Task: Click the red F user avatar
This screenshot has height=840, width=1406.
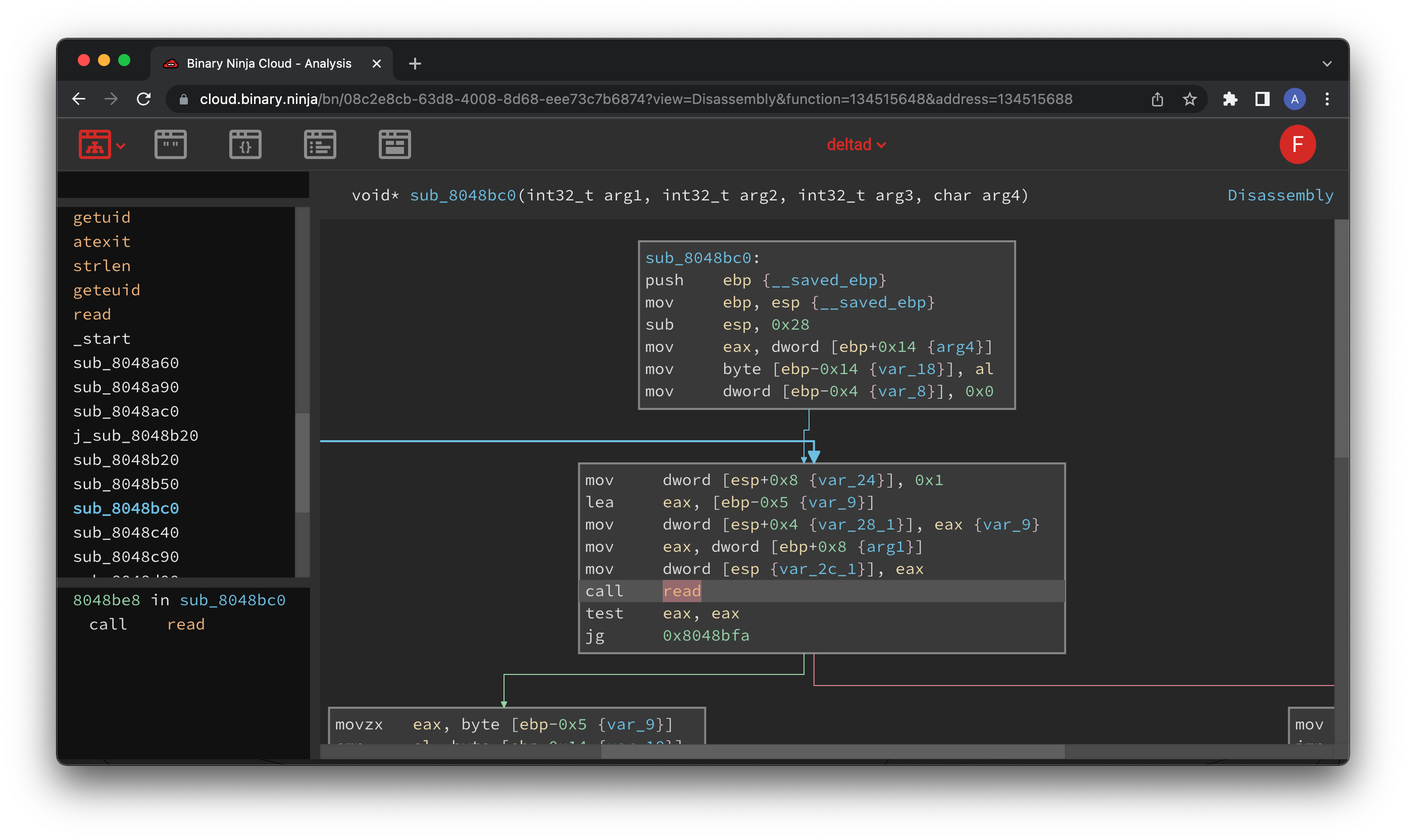Action: click(1297, 144)
